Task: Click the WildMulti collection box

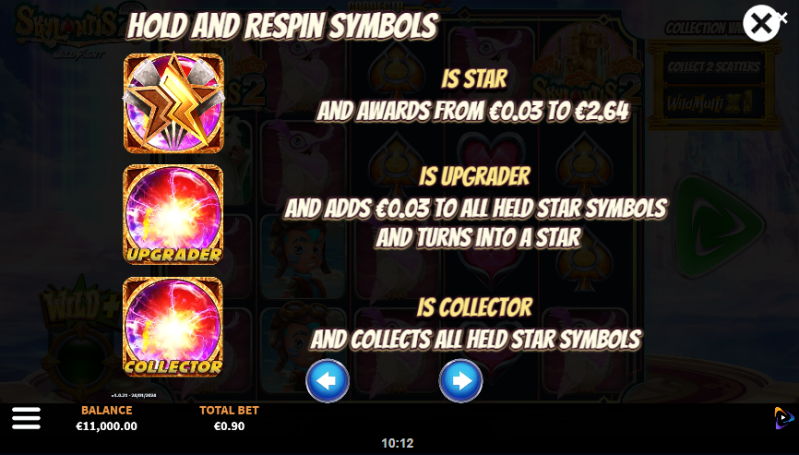Action: 713,103
